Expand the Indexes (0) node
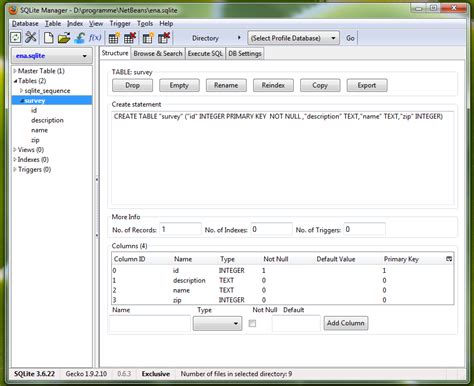474x386 pixels. 15,160
